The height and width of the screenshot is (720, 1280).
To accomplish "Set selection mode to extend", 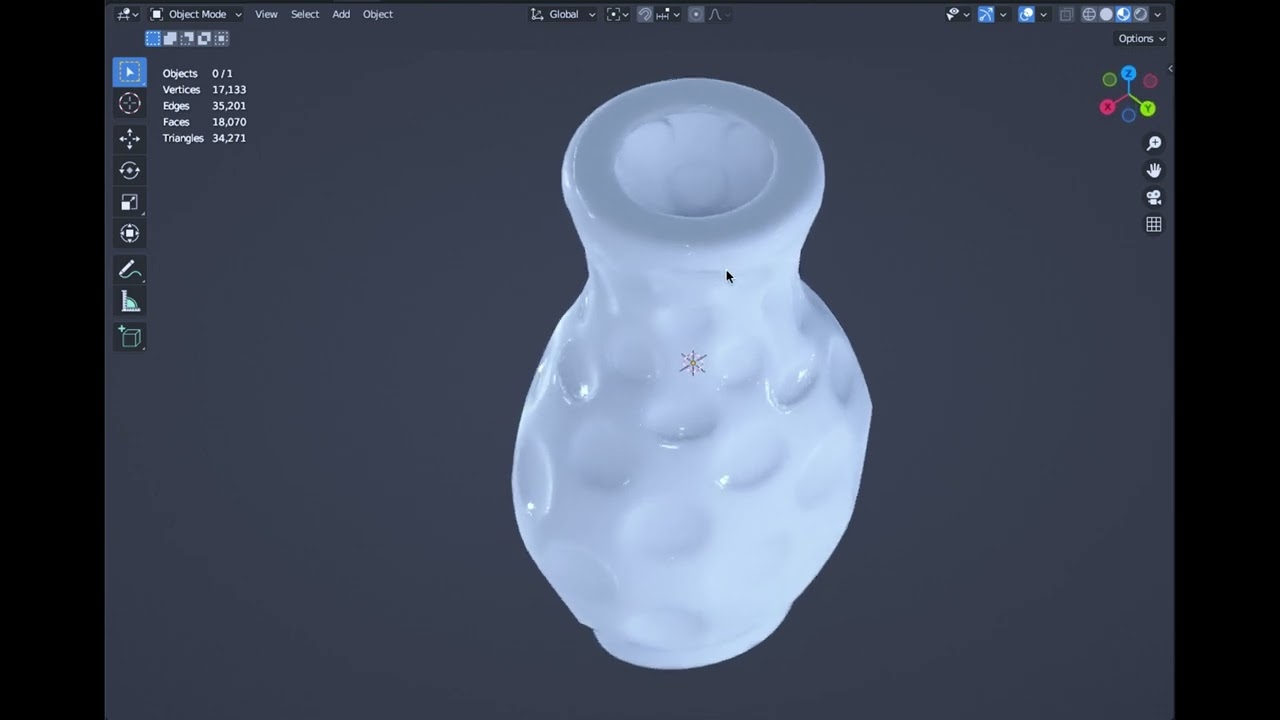I will click(x=170, y=38).
